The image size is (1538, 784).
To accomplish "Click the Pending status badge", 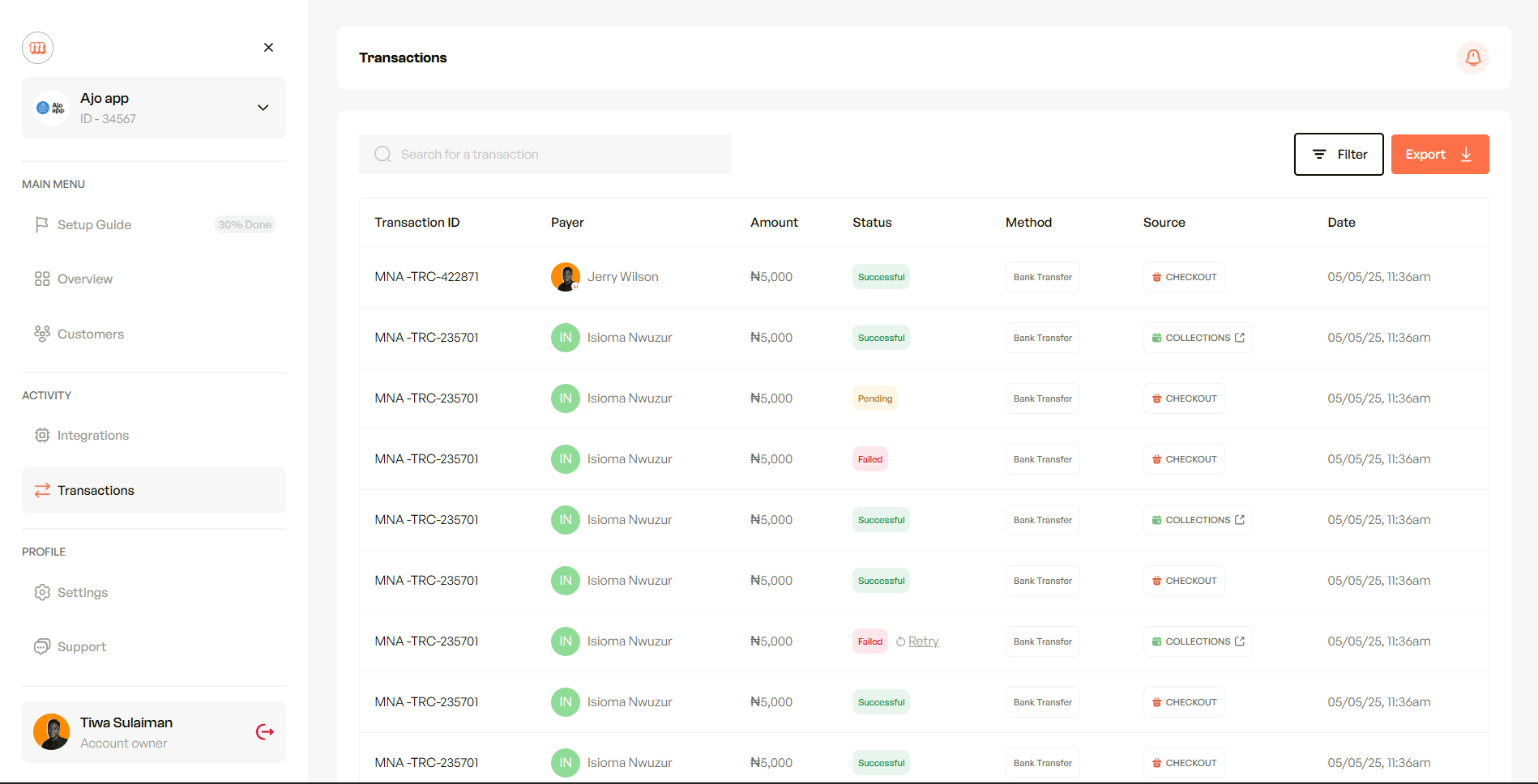I will tap(874, 398).
